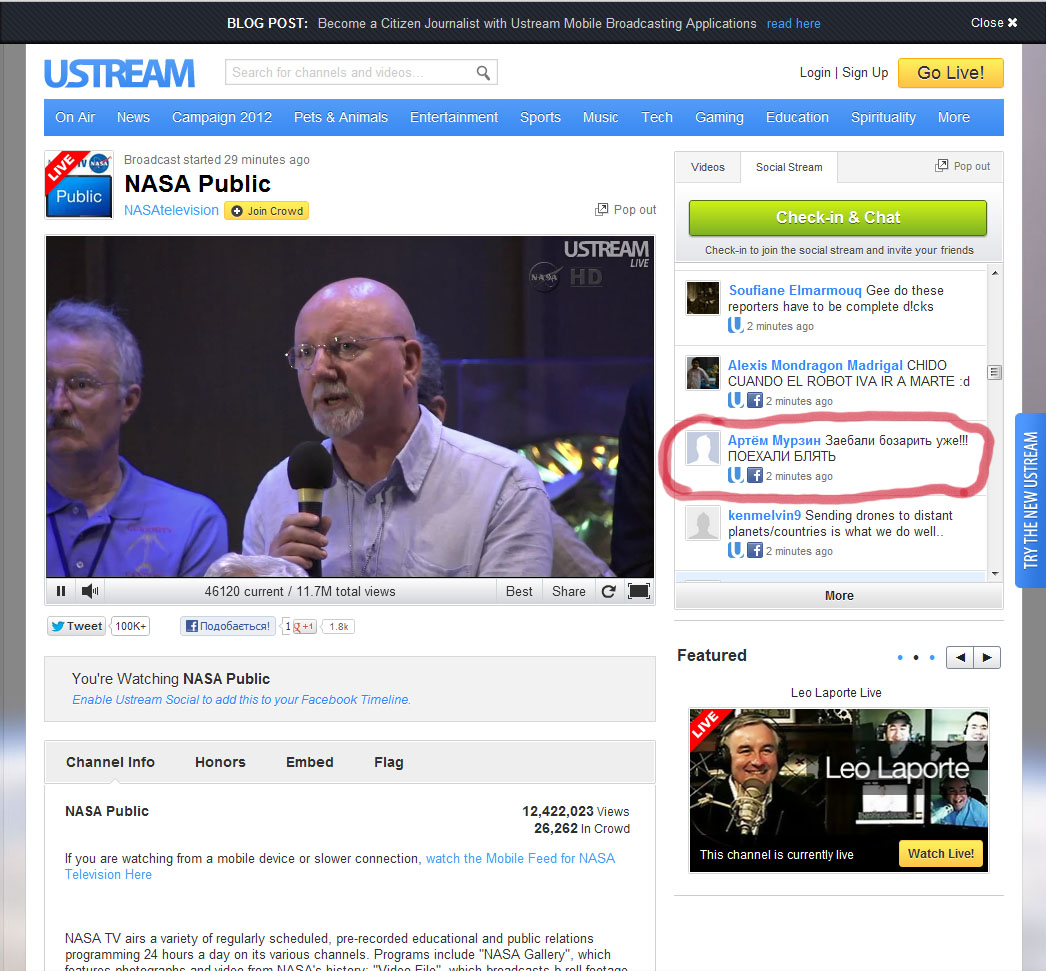Open the Sports category
The image size is (1046, 971).
coord(540,117)
